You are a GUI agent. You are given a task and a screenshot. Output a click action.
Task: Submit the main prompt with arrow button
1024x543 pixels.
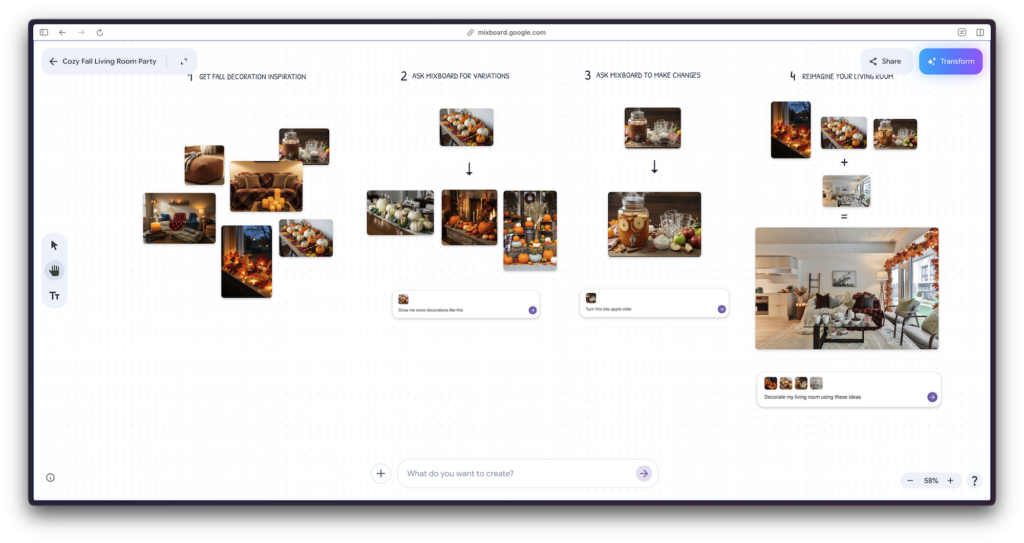click(x=644, y=473)
